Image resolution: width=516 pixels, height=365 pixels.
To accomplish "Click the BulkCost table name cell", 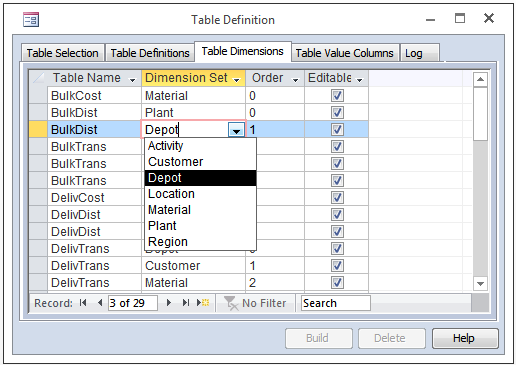I will pos(94,96).
